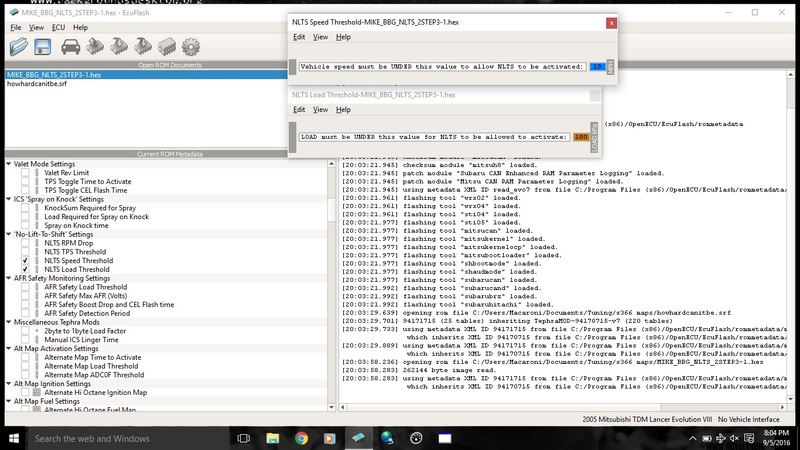Click log pane horizontal scrollbar right arrow
The image size is (800, 450).
(782, 407)
